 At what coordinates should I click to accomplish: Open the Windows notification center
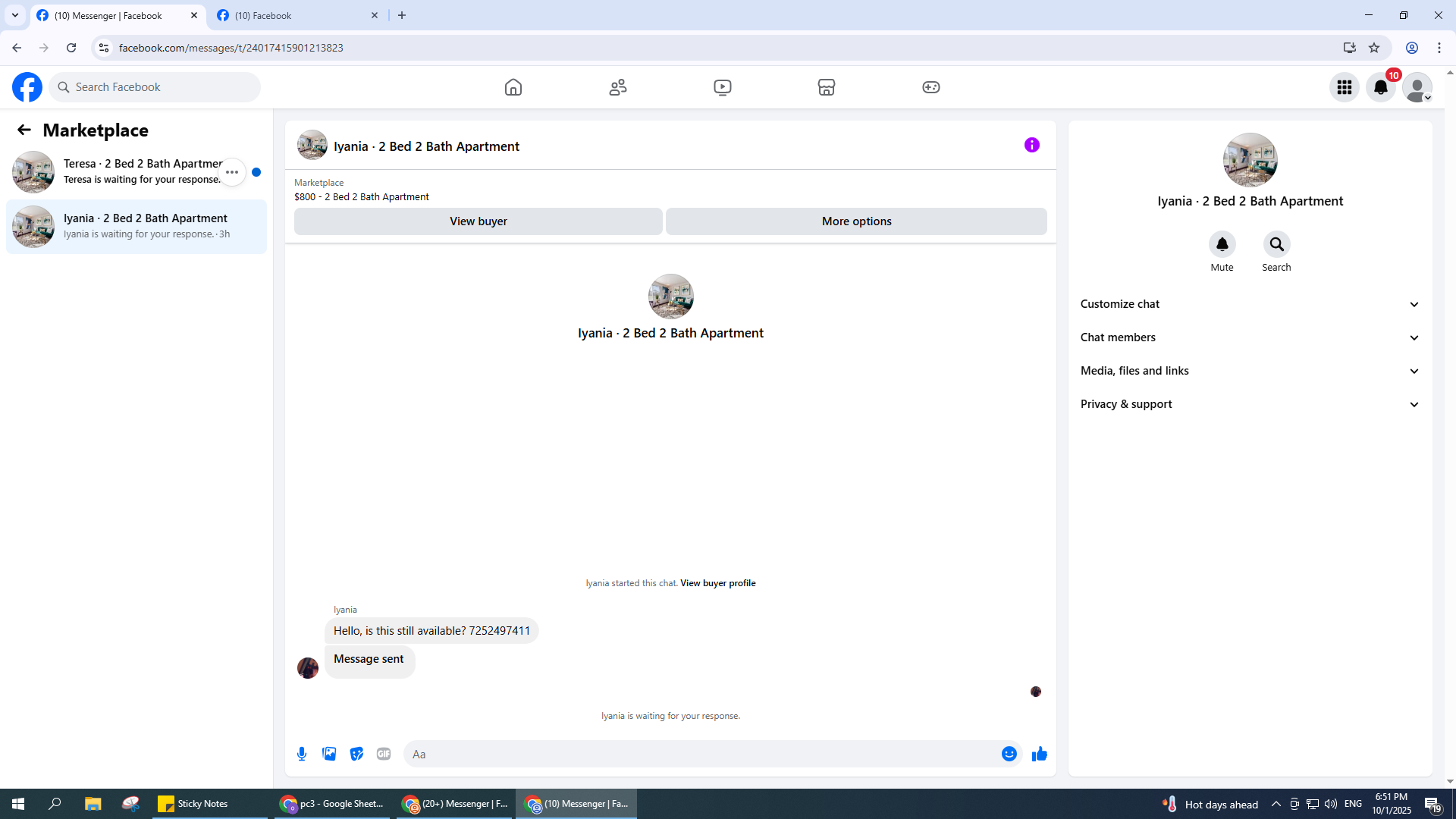1432,804
